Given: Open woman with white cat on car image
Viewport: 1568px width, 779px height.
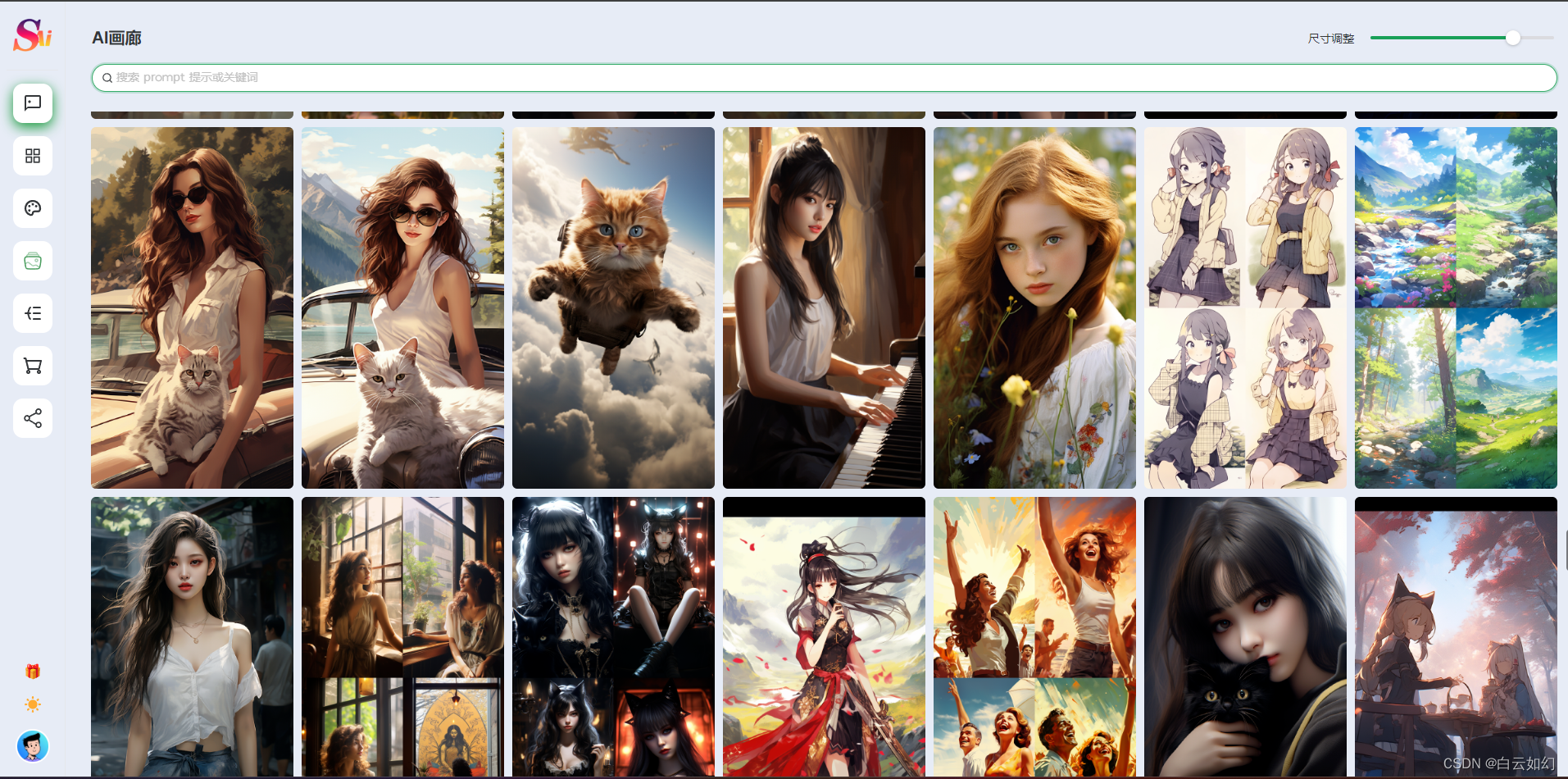Looking at the screenshot, I should 402,307.
